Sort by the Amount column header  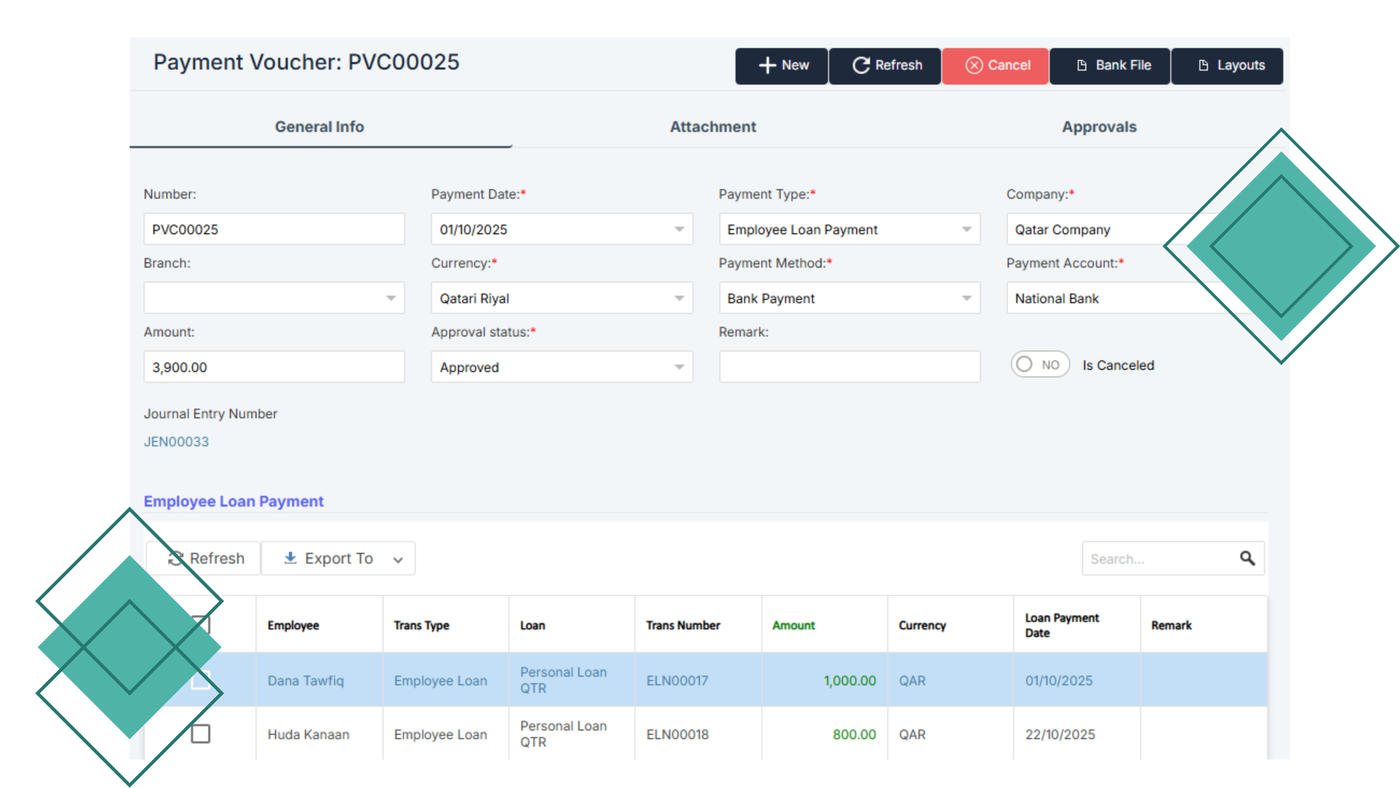point(793,626)
